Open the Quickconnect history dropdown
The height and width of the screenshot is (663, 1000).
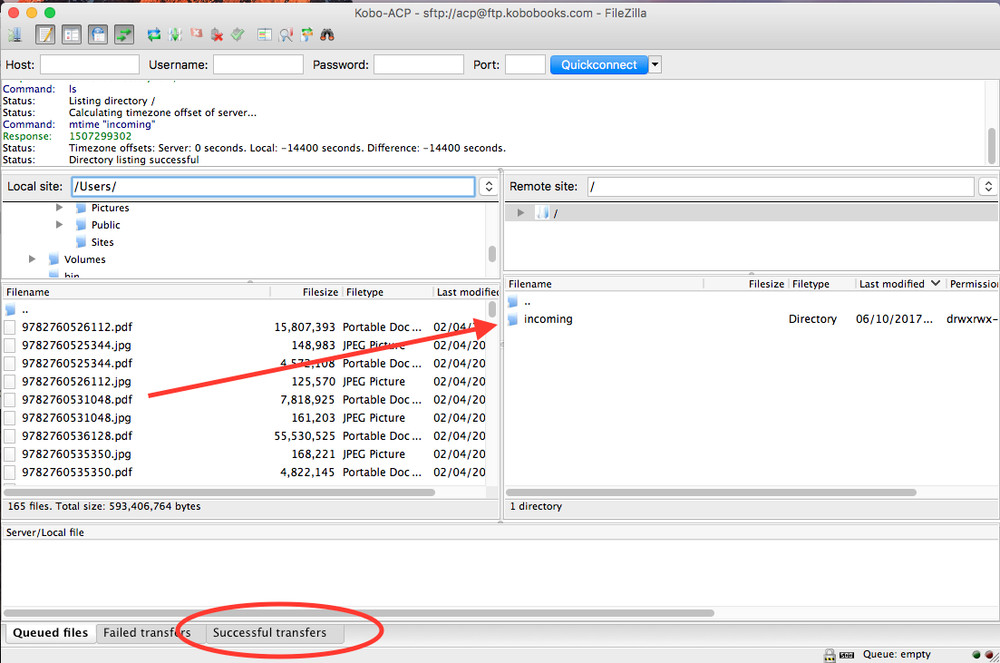click(x=655, y=64)
